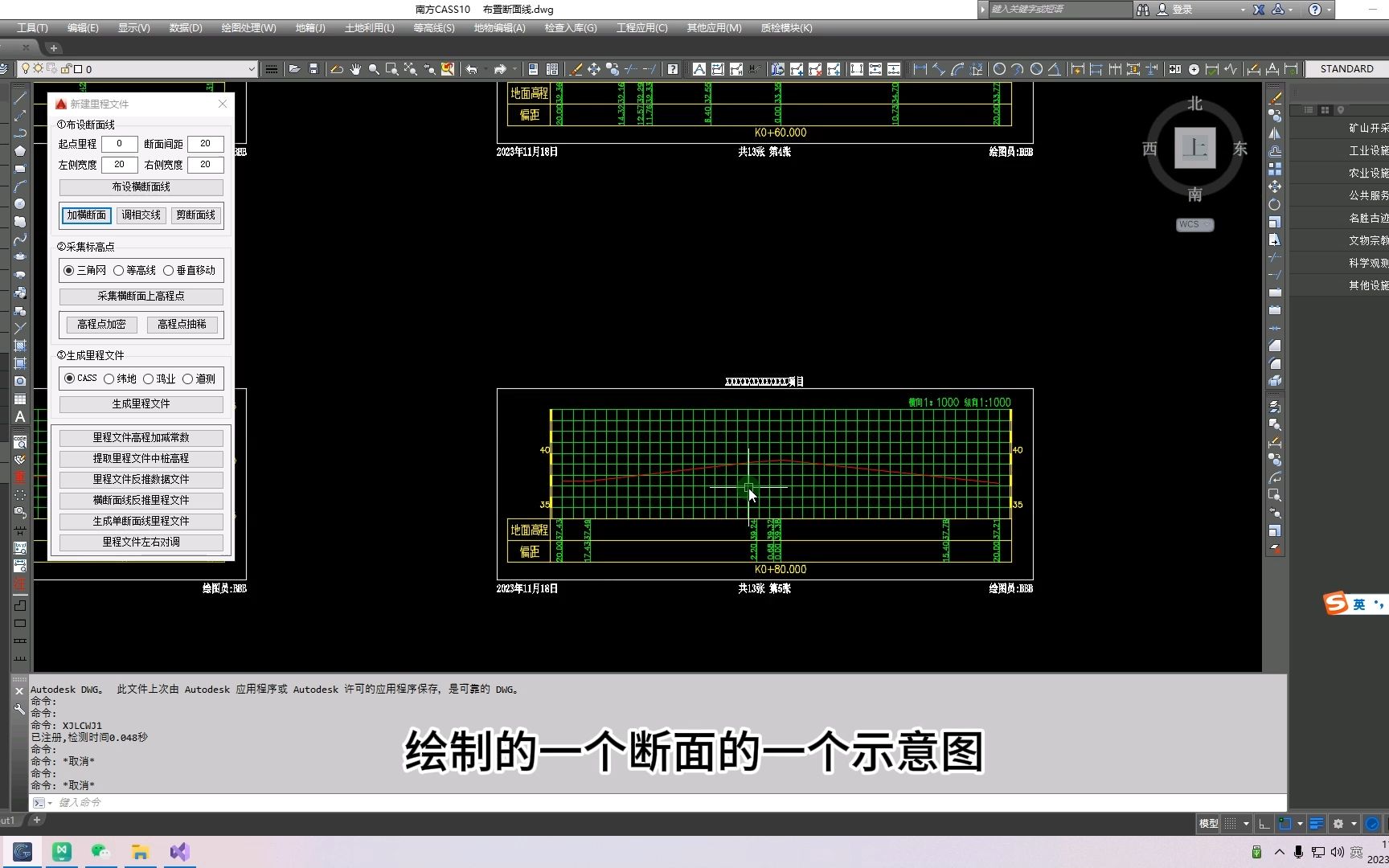Image resolution: width=1389 pixels, height=868 pixels.
Task: Open the 工具(T) menu
Action: [32, 28]
